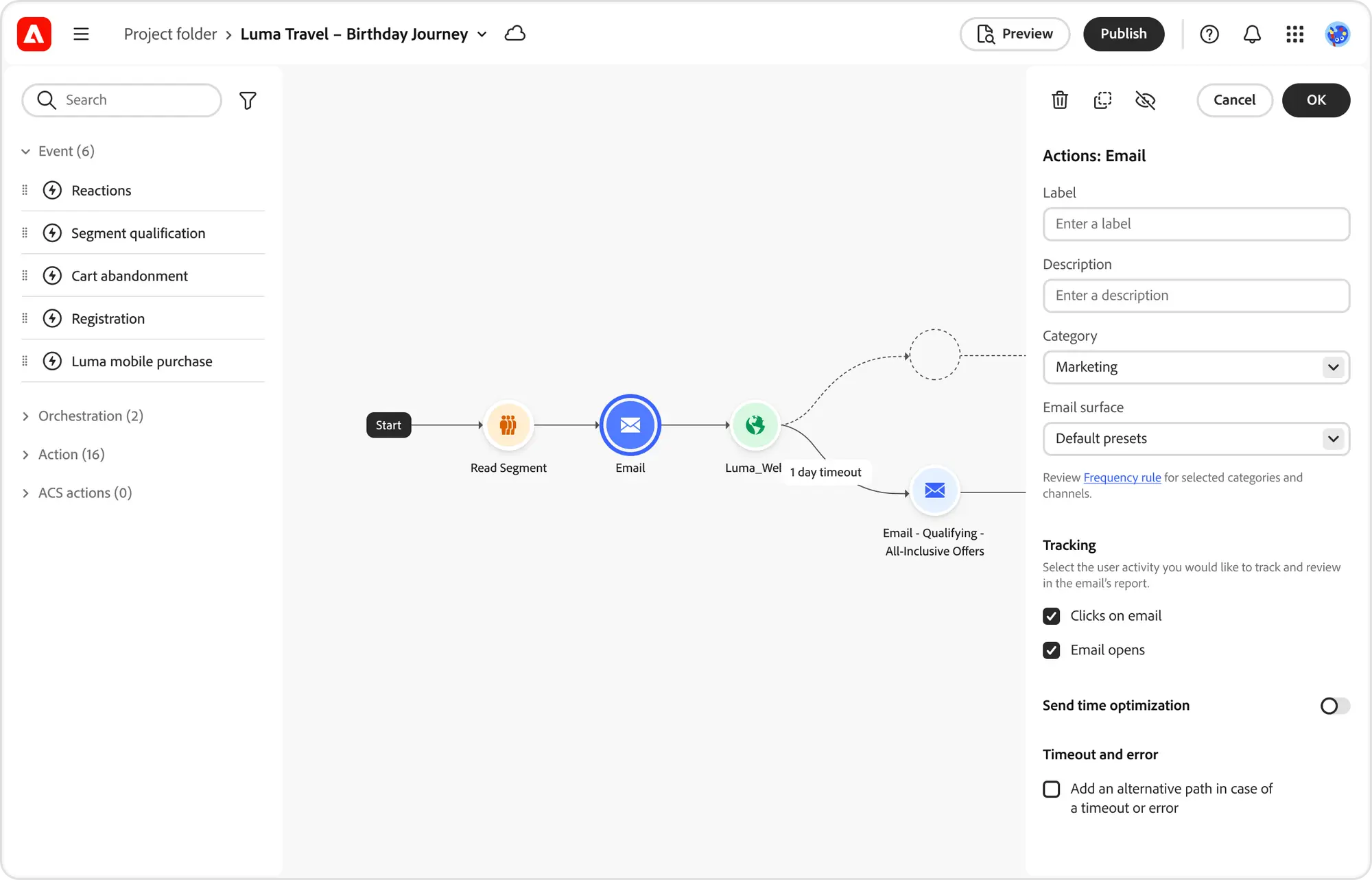The width and height of the screenshot is (1372, 880).
Task: Select Cart abandonment event item
Action: 130,276
